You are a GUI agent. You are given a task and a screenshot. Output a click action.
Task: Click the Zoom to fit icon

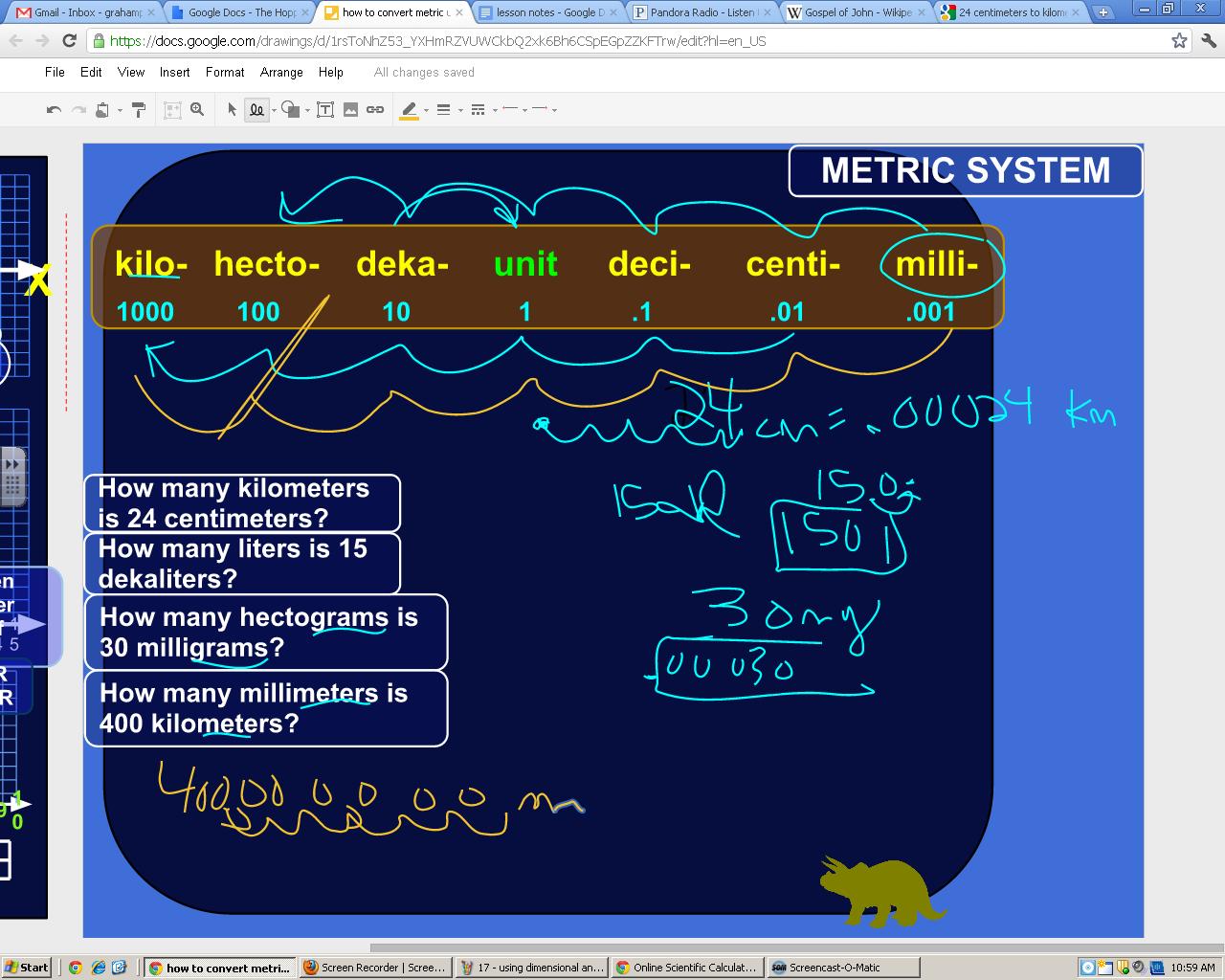click(x=172, y=110)
